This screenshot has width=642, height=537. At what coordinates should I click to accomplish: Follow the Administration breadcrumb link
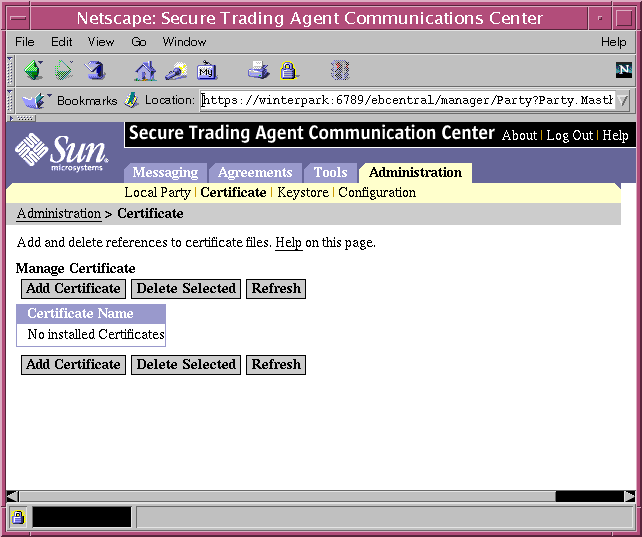coord(59,214)
